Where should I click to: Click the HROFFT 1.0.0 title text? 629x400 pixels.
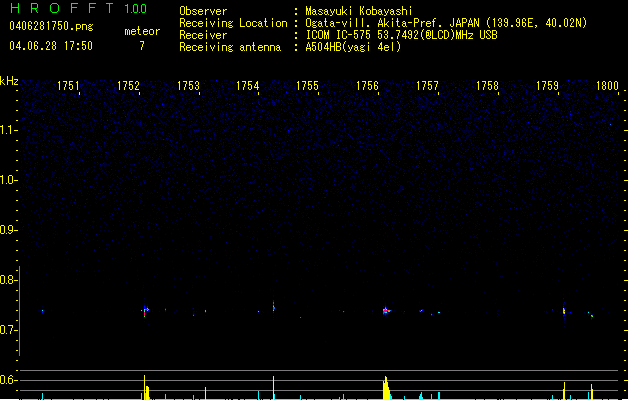click(78, 8)
